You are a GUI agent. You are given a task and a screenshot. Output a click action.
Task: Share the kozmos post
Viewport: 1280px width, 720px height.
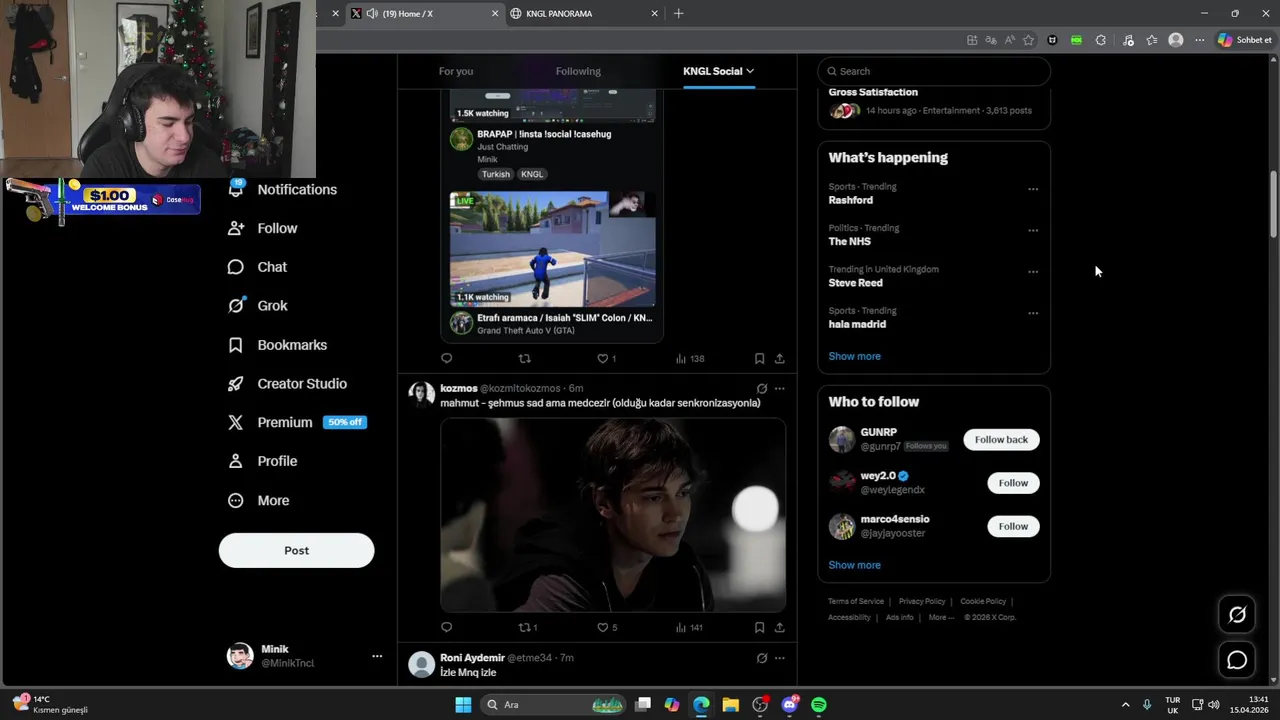(x=779, y=627)
